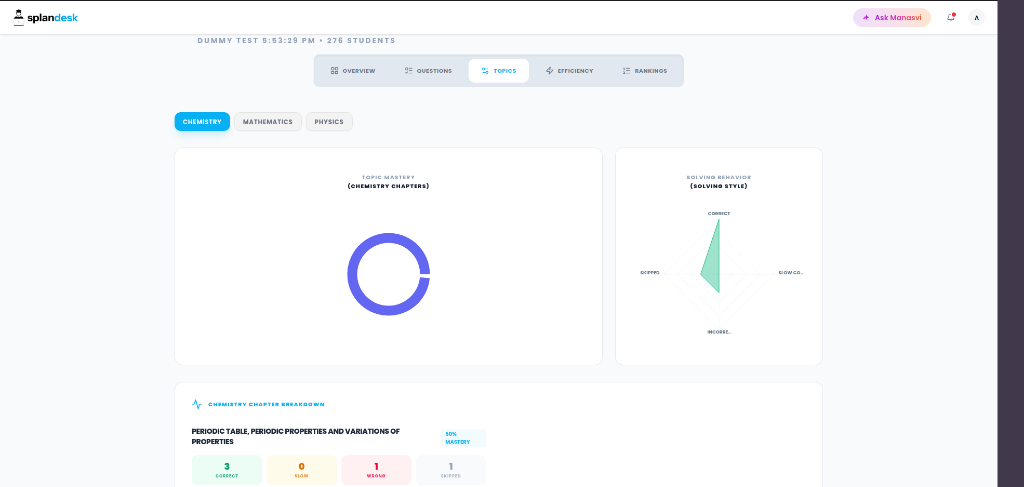Screen dimensions: 1024x487
Task: Click the Slow Co.. axis label
Action: [x=790, y=272]
